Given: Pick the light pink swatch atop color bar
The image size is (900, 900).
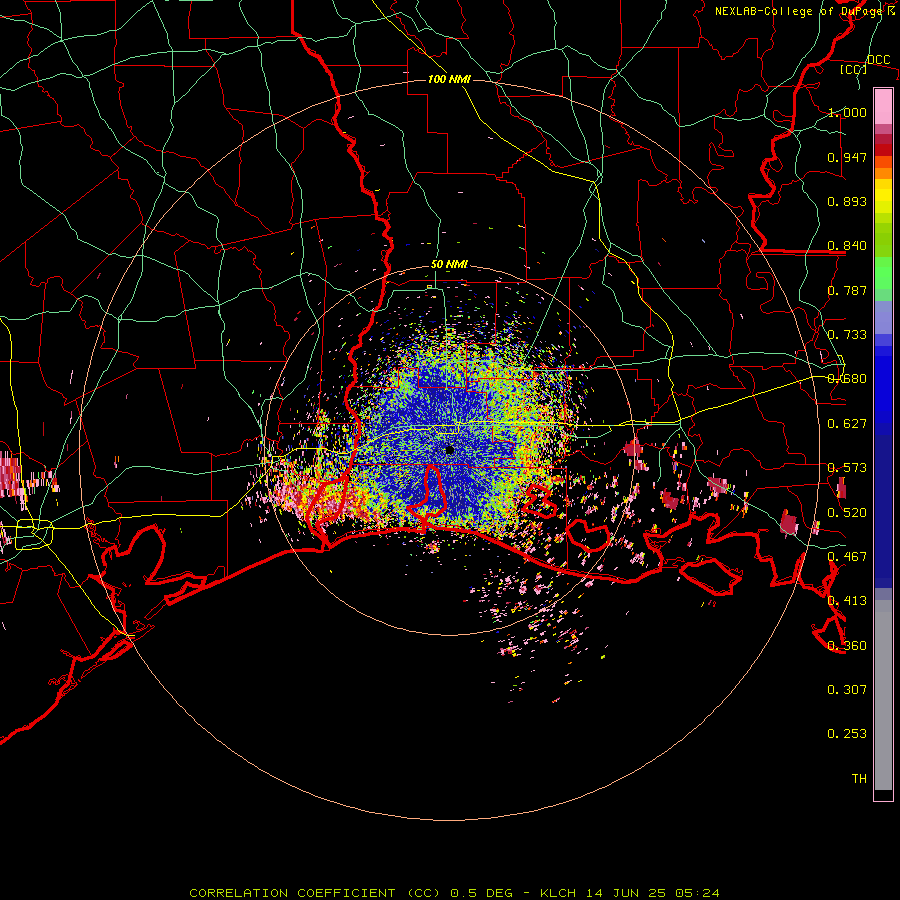Looking at the screenshot, I should pyautogui.click(x=883, y=106).
